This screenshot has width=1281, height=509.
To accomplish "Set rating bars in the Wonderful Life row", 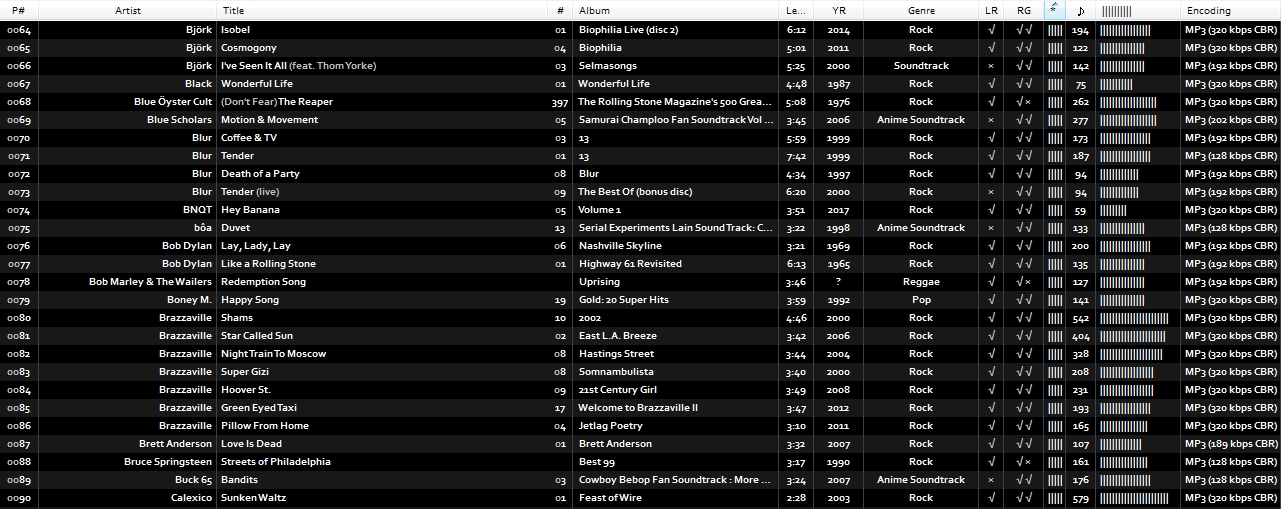I will tap(1055, 84).
